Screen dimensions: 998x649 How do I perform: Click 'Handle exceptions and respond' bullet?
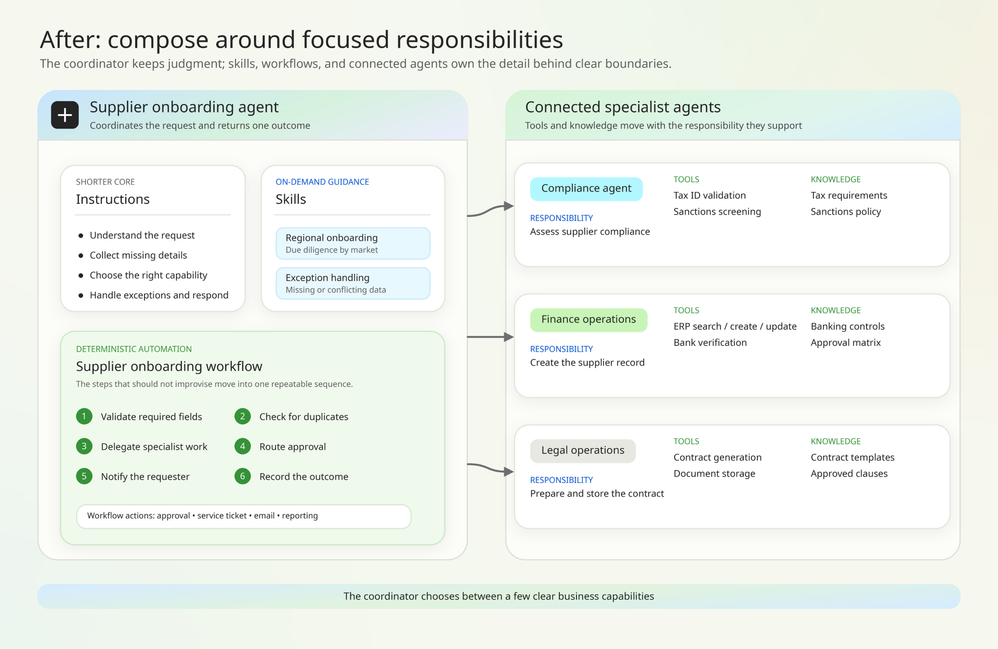coord(159,295)
